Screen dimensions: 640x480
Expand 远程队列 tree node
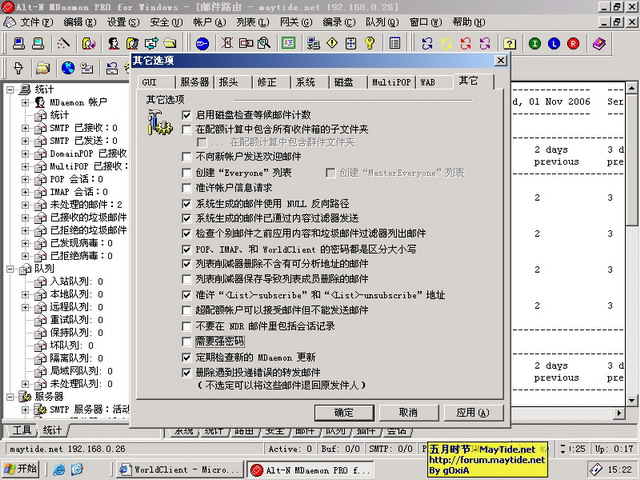25,307
